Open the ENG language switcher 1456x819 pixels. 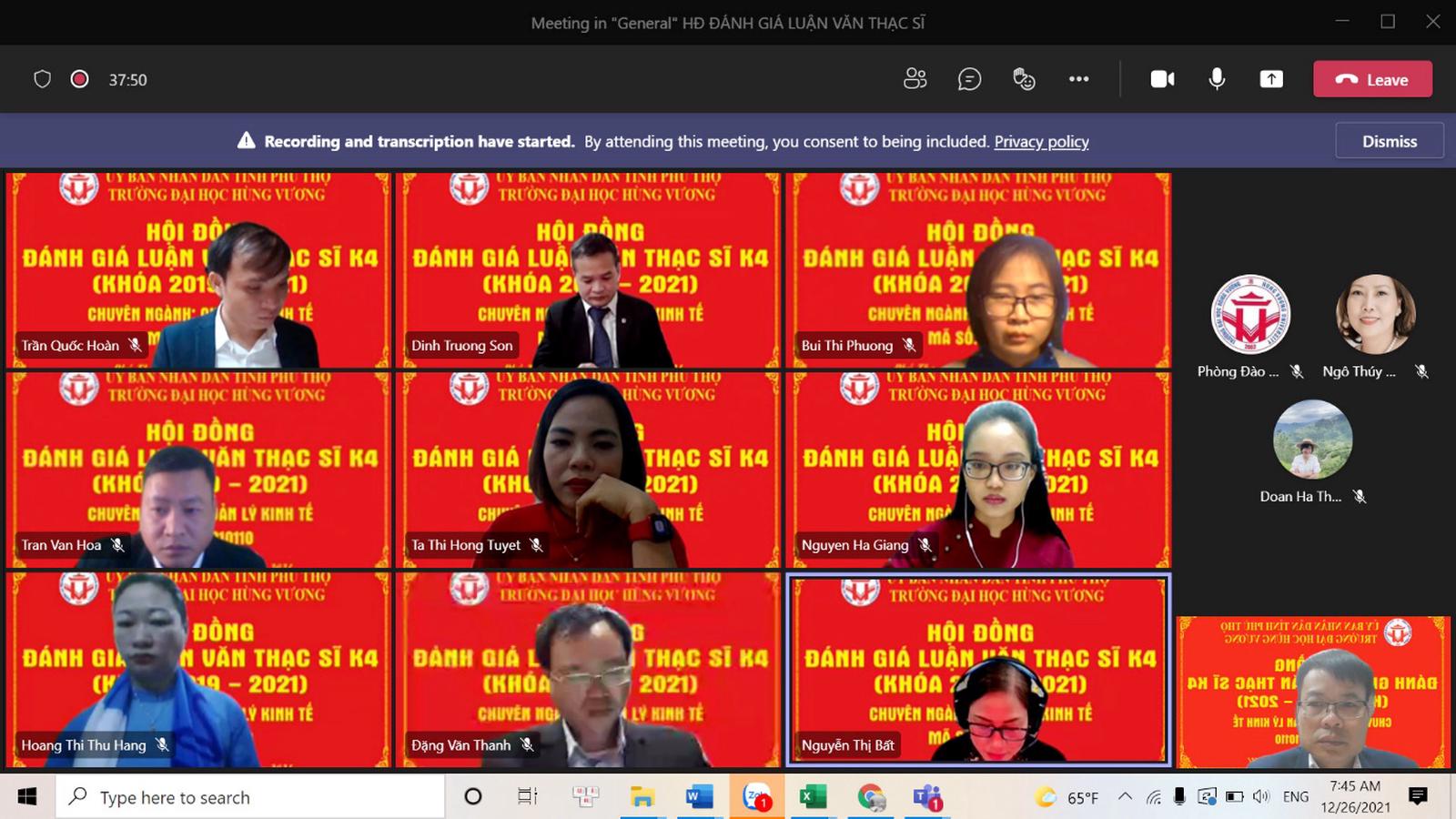(x=1295, y=797)
